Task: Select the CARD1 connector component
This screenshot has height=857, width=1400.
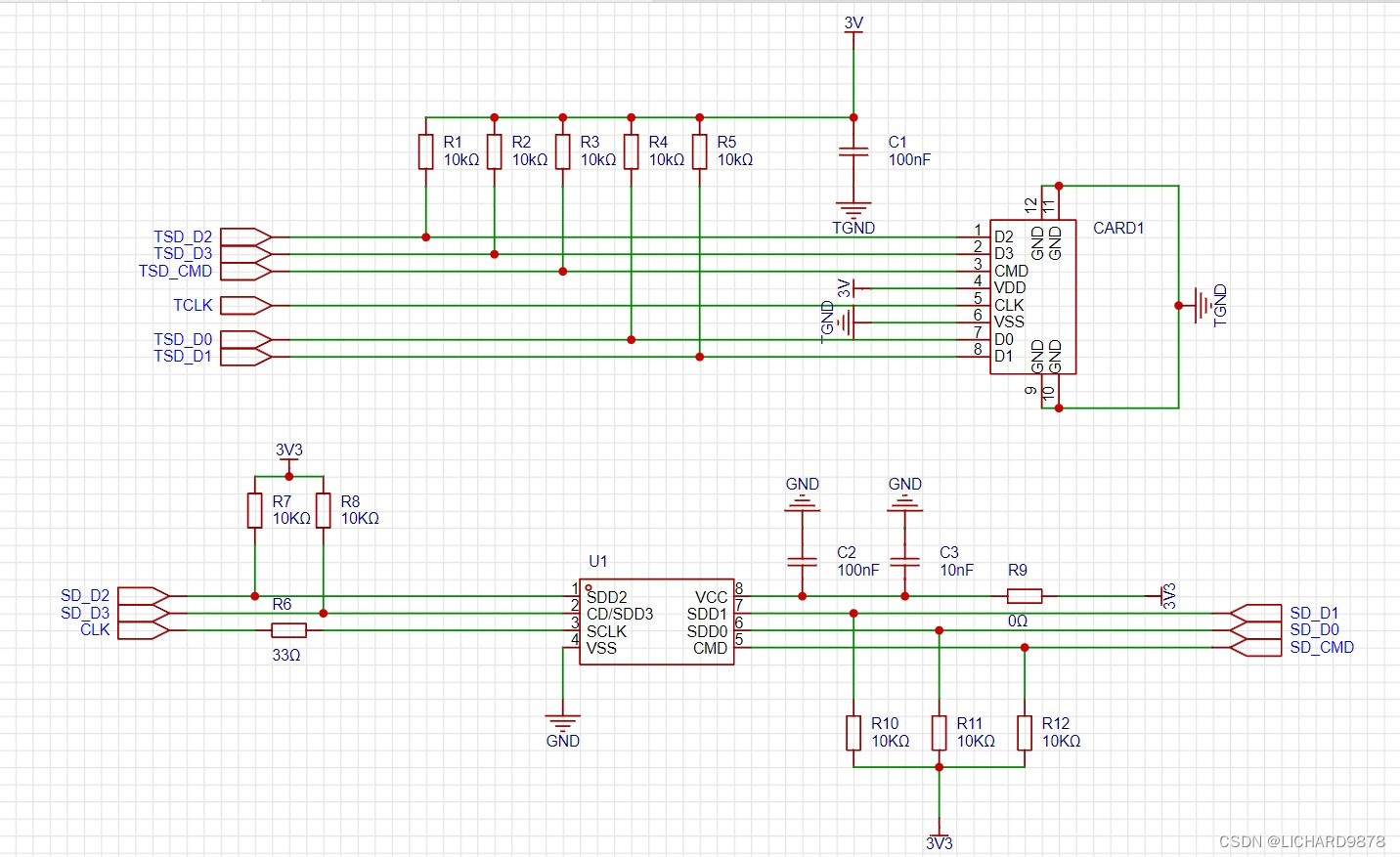Action: [x=1032, y=296]
